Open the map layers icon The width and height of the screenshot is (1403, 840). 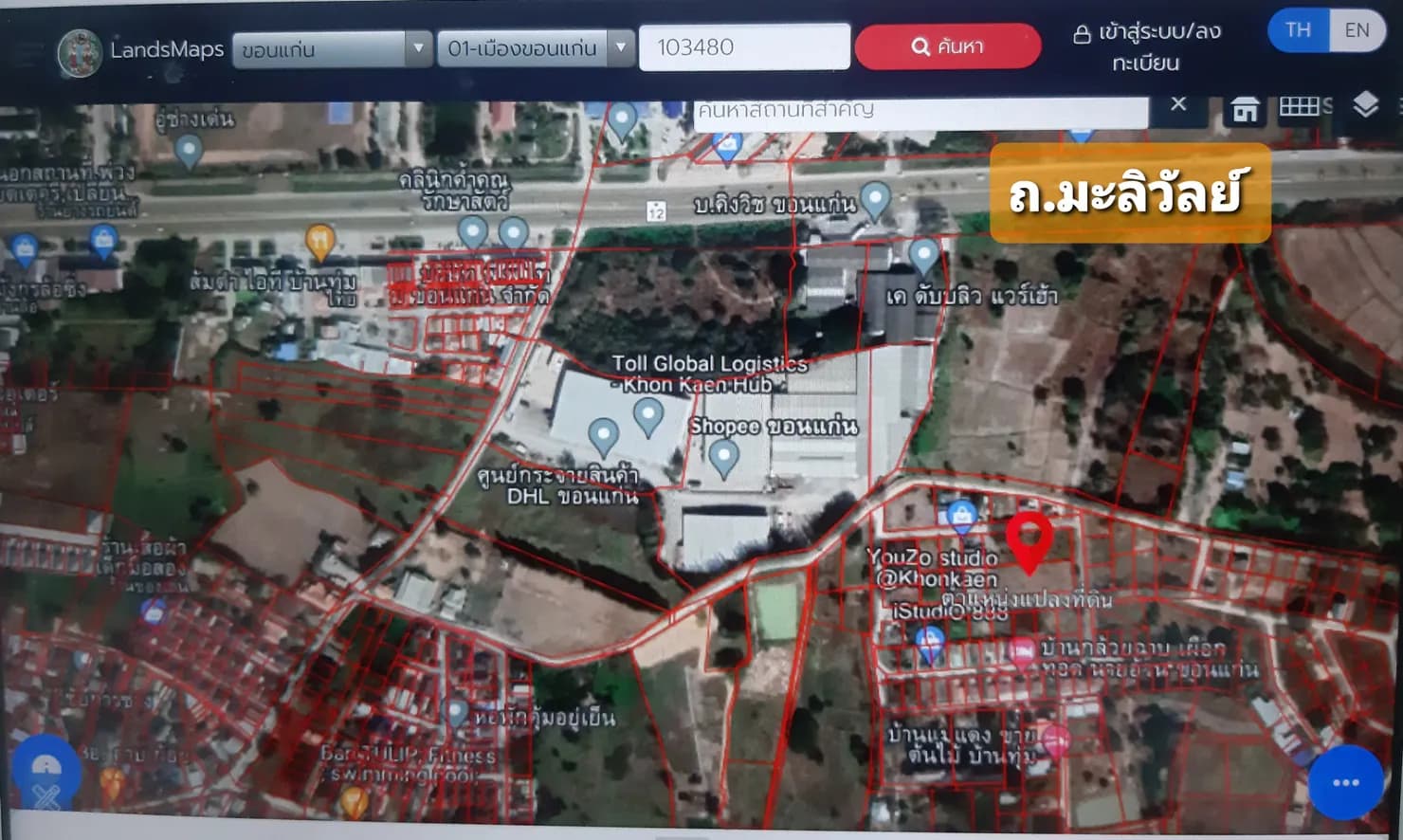1365,104
